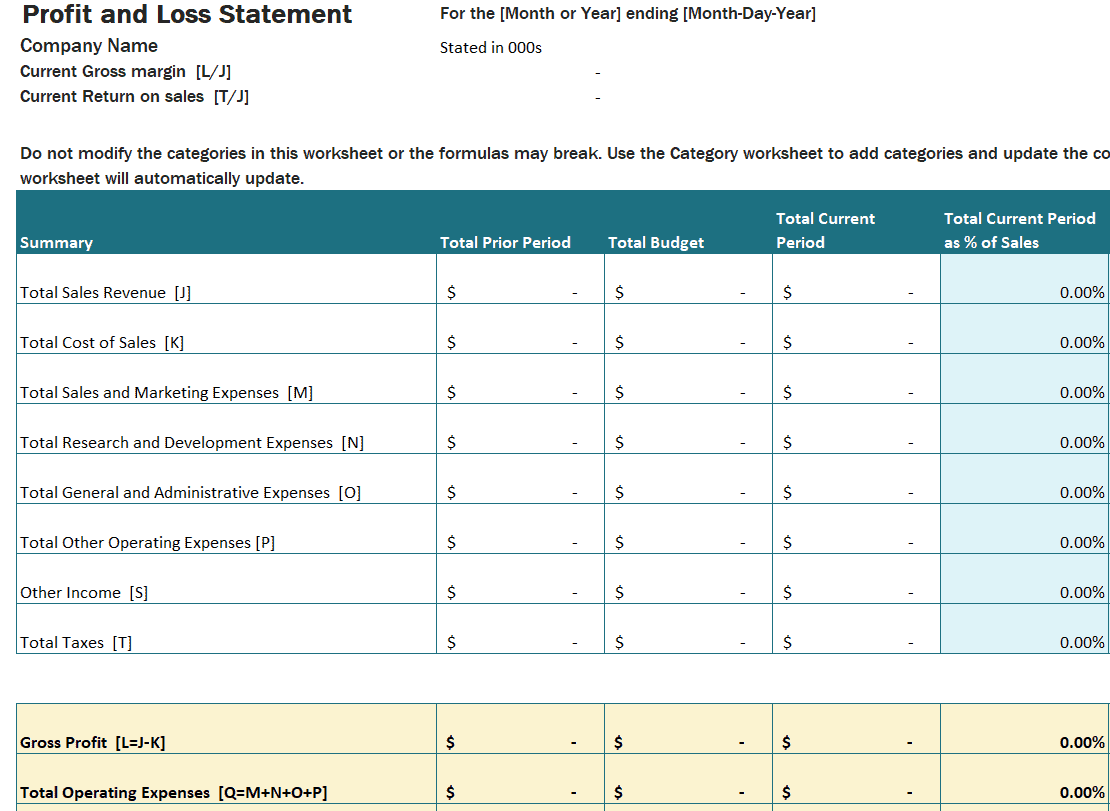Select Total Cost of Sales prior period amount
1110x811 pixels.
tap(520, 329)
